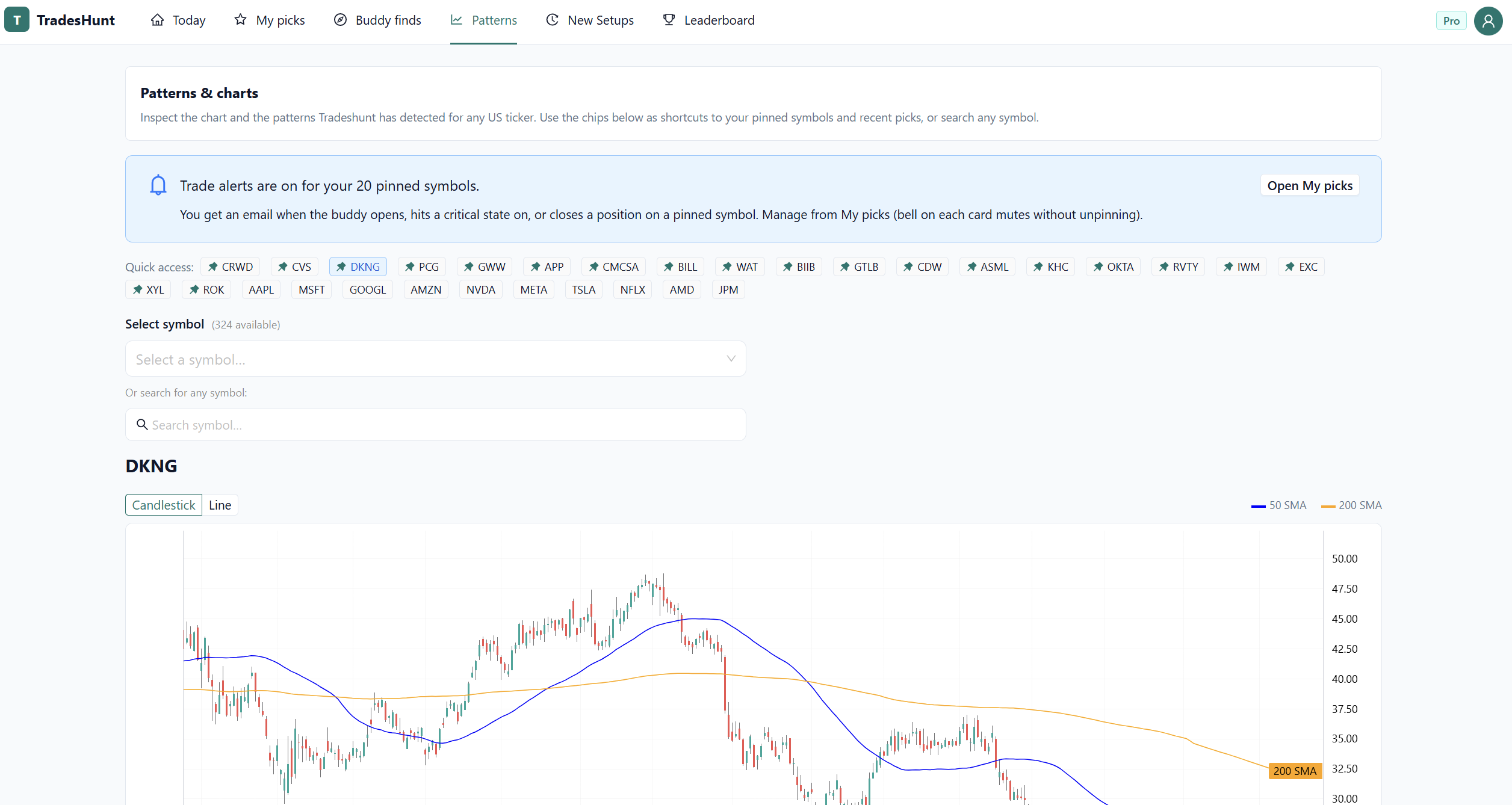The height and width of the screenshot is (805, 1512).
Task: Open the My picks tab
Action: tap(270, 20)
